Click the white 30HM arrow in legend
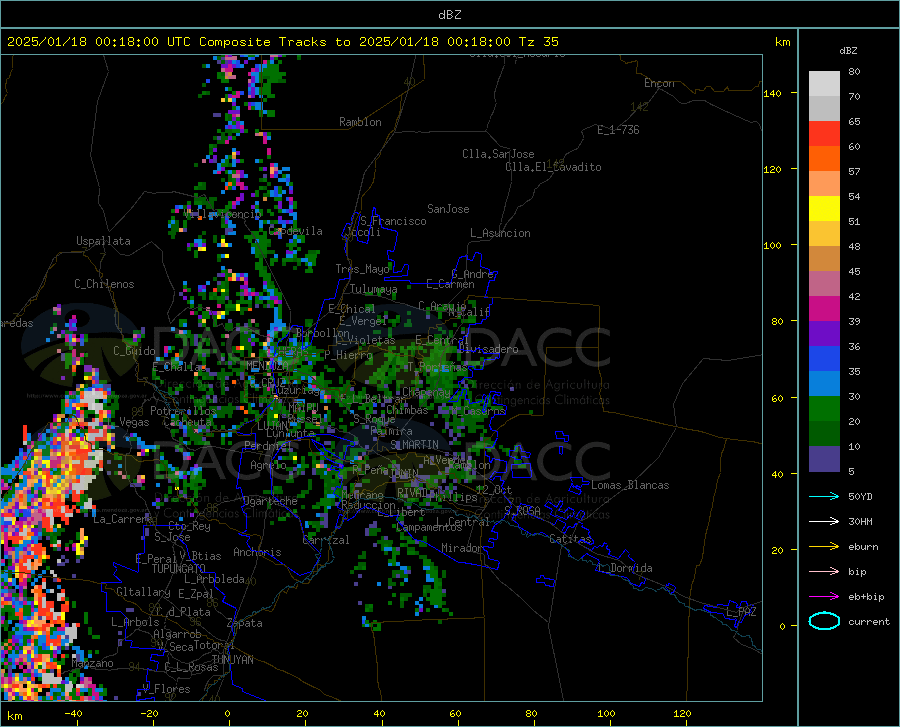This screenshot has width=900, height=727. (824, 522)
